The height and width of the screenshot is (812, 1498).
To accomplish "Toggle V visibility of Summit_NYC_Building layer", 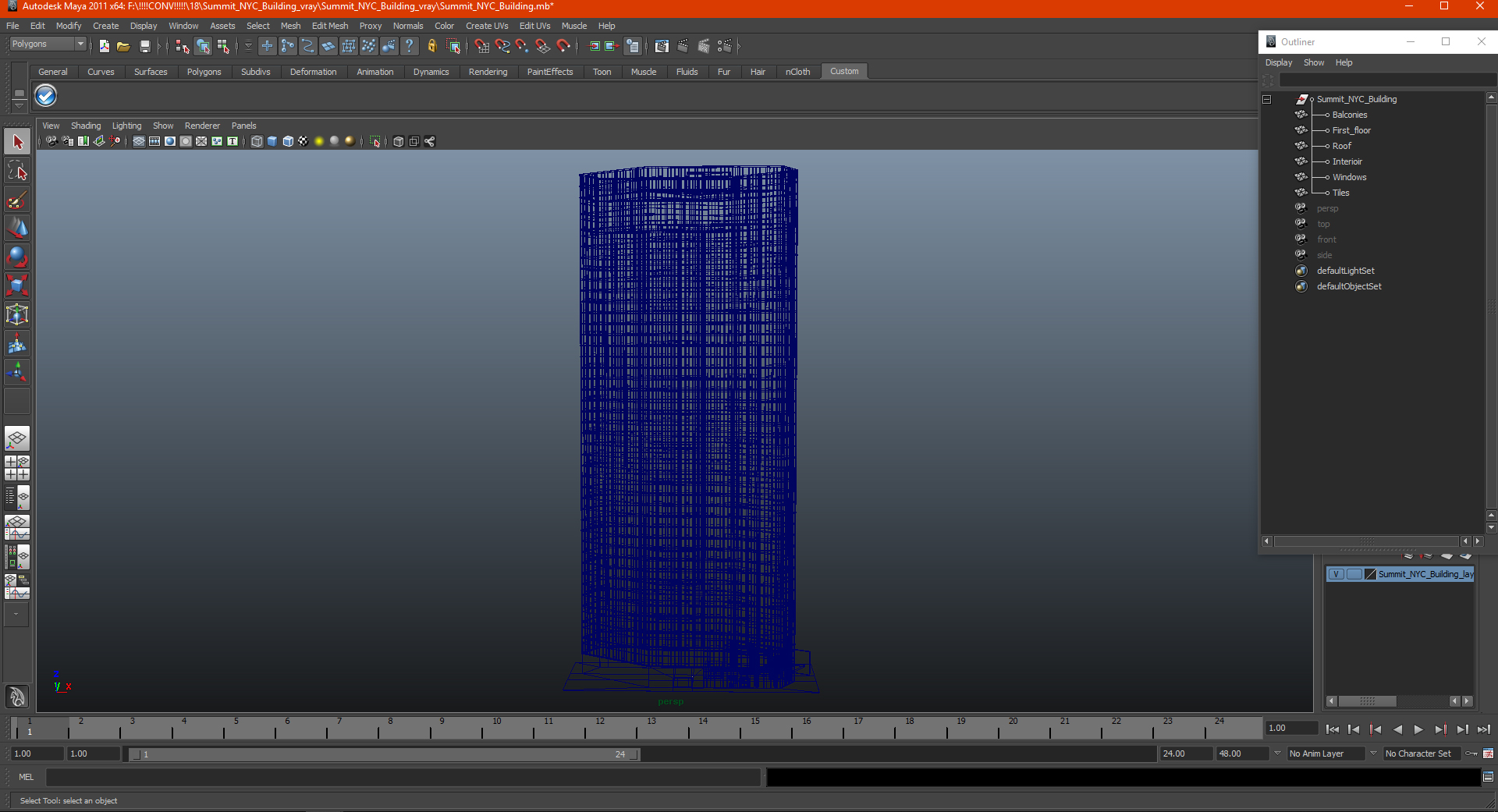I will click(1336, 574).
